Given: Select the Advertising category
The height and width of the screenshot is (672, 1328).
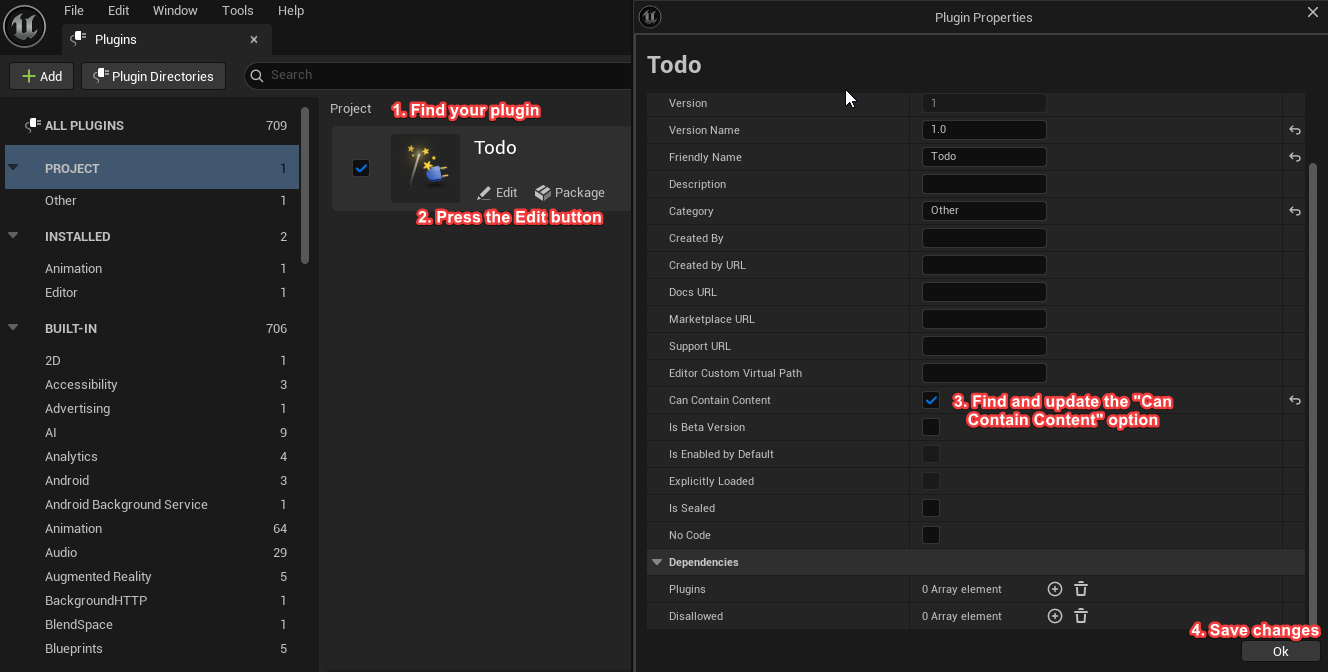Looking at the screenshot, I should click(x=152, y=409).
